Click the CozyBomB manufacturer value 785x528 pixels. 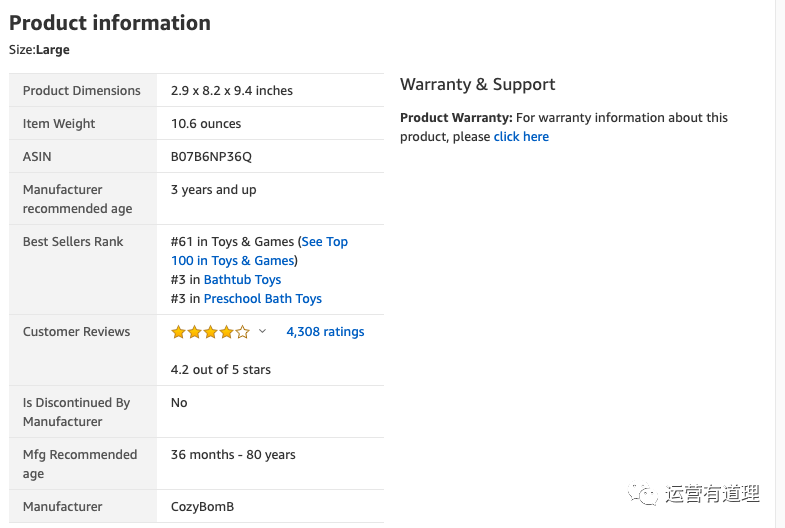[x=202, y=506]
